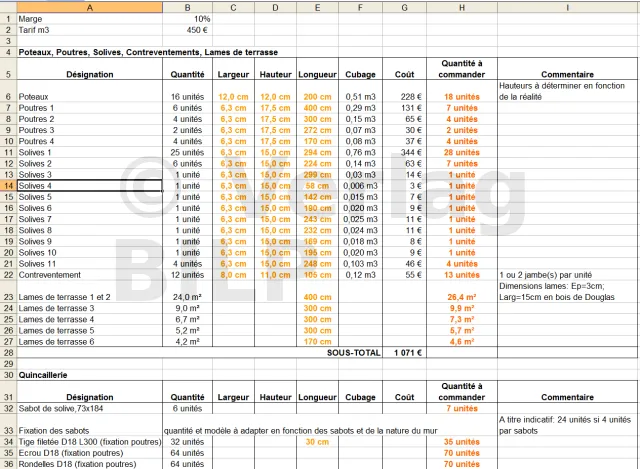Click the select-all corner of the grid

pyautogui.click(x=7, y=6)
